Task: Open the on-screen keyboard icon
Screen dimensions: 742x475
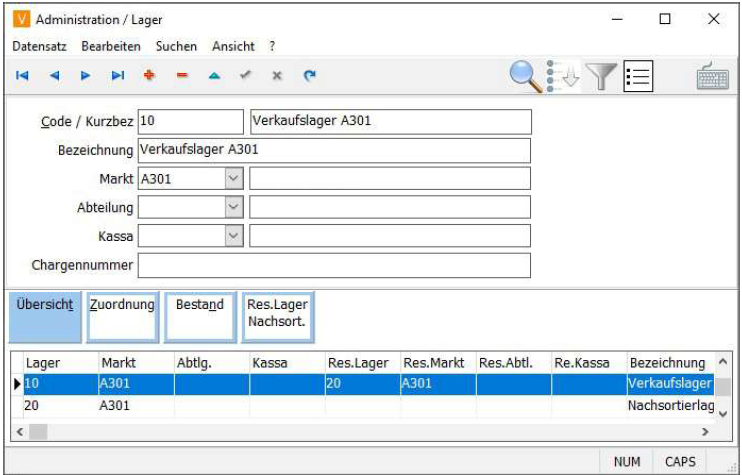Action: [712, 77]
